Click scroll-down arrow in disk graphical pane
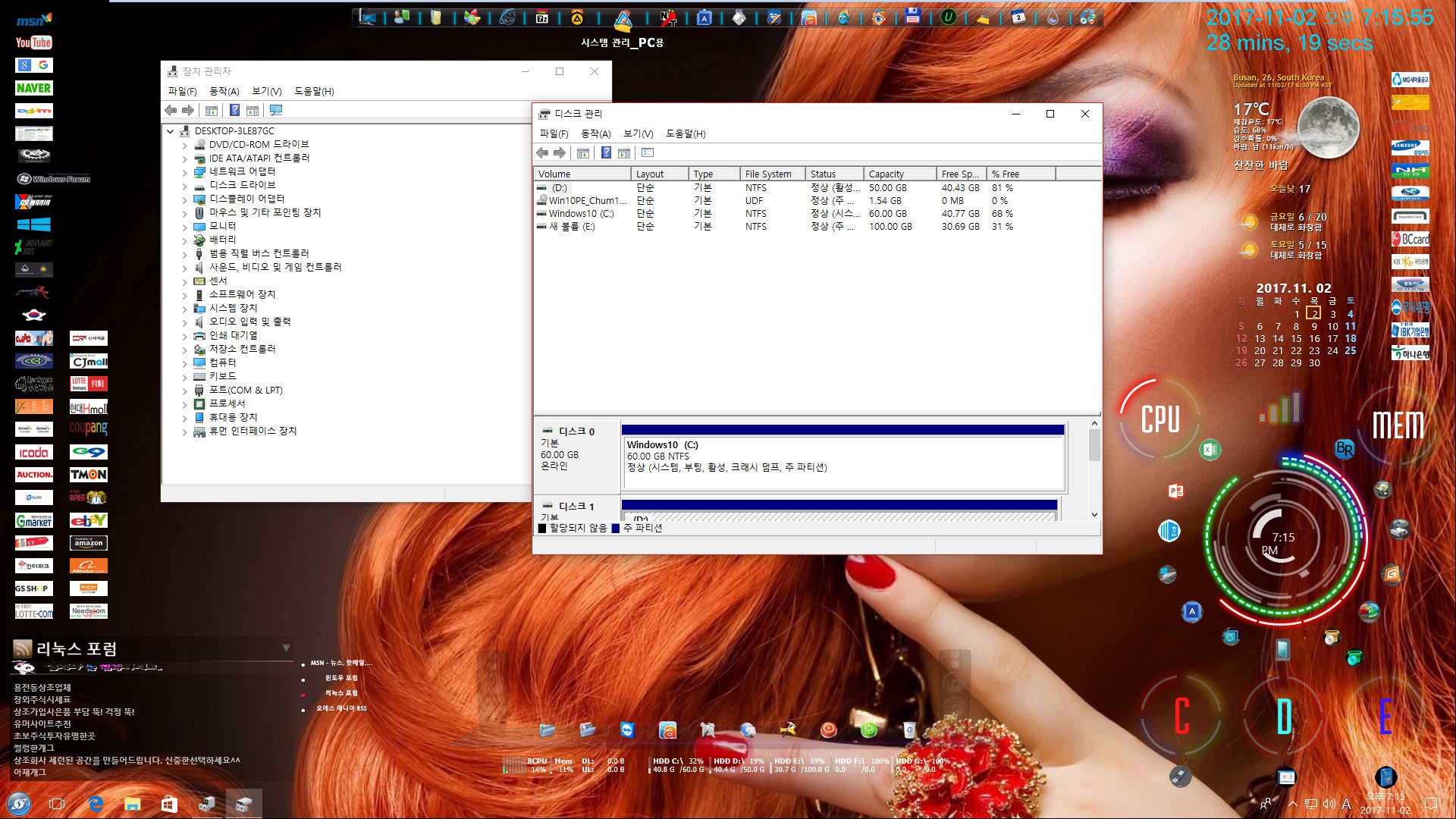1456x819 pixels. [1094, 515]
